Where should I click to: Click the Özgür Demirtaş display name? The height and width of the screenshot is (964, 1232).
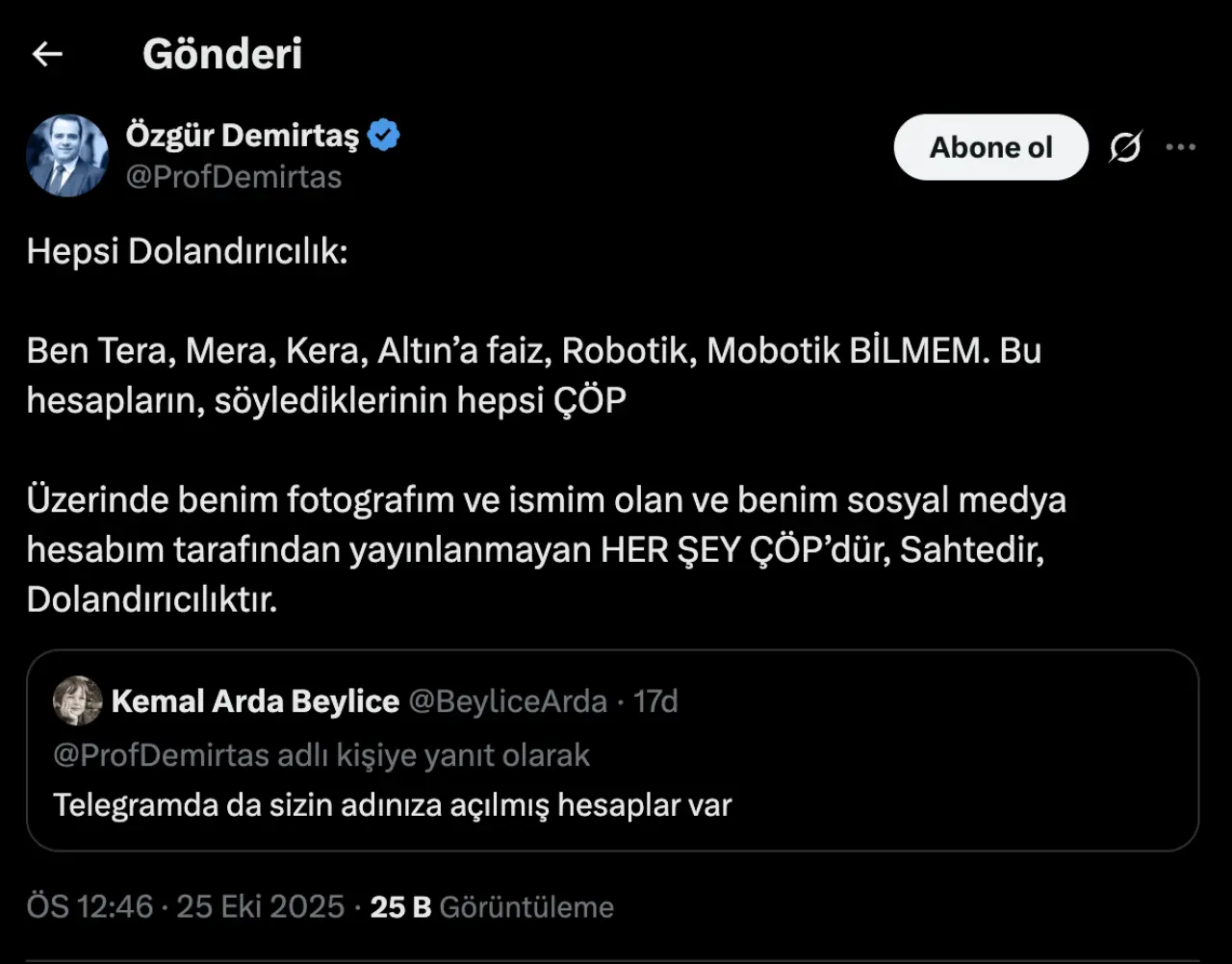[x=242, y=135]
